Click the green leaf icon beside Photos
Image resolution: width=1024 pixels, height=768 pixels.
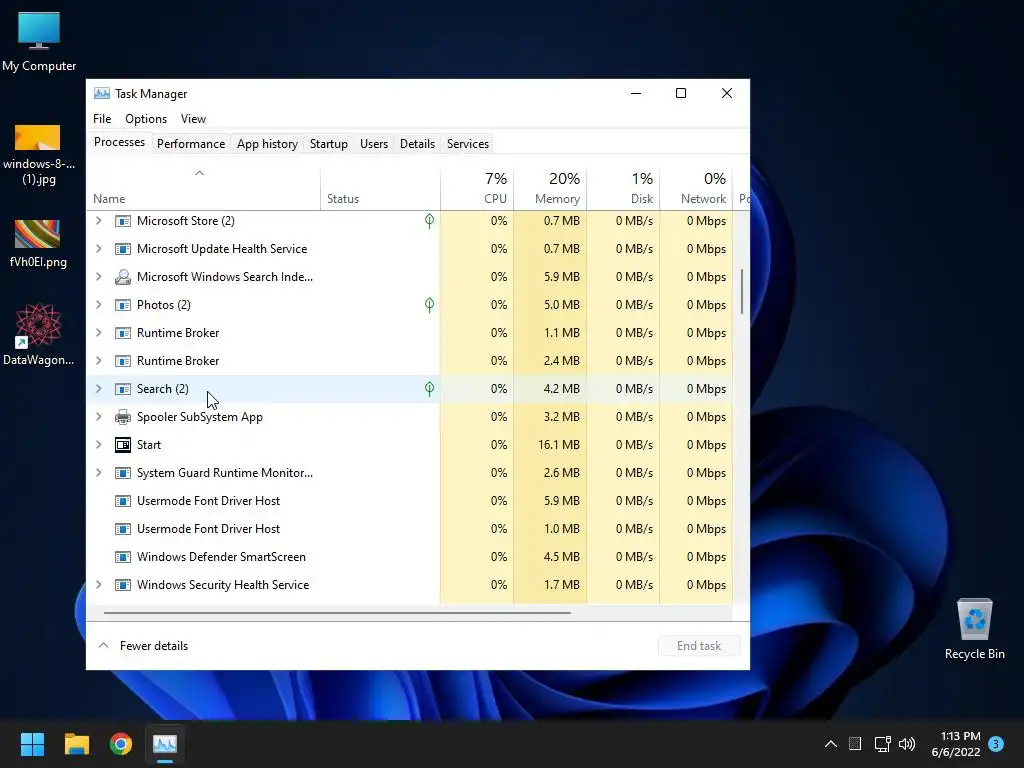(429, 305)
